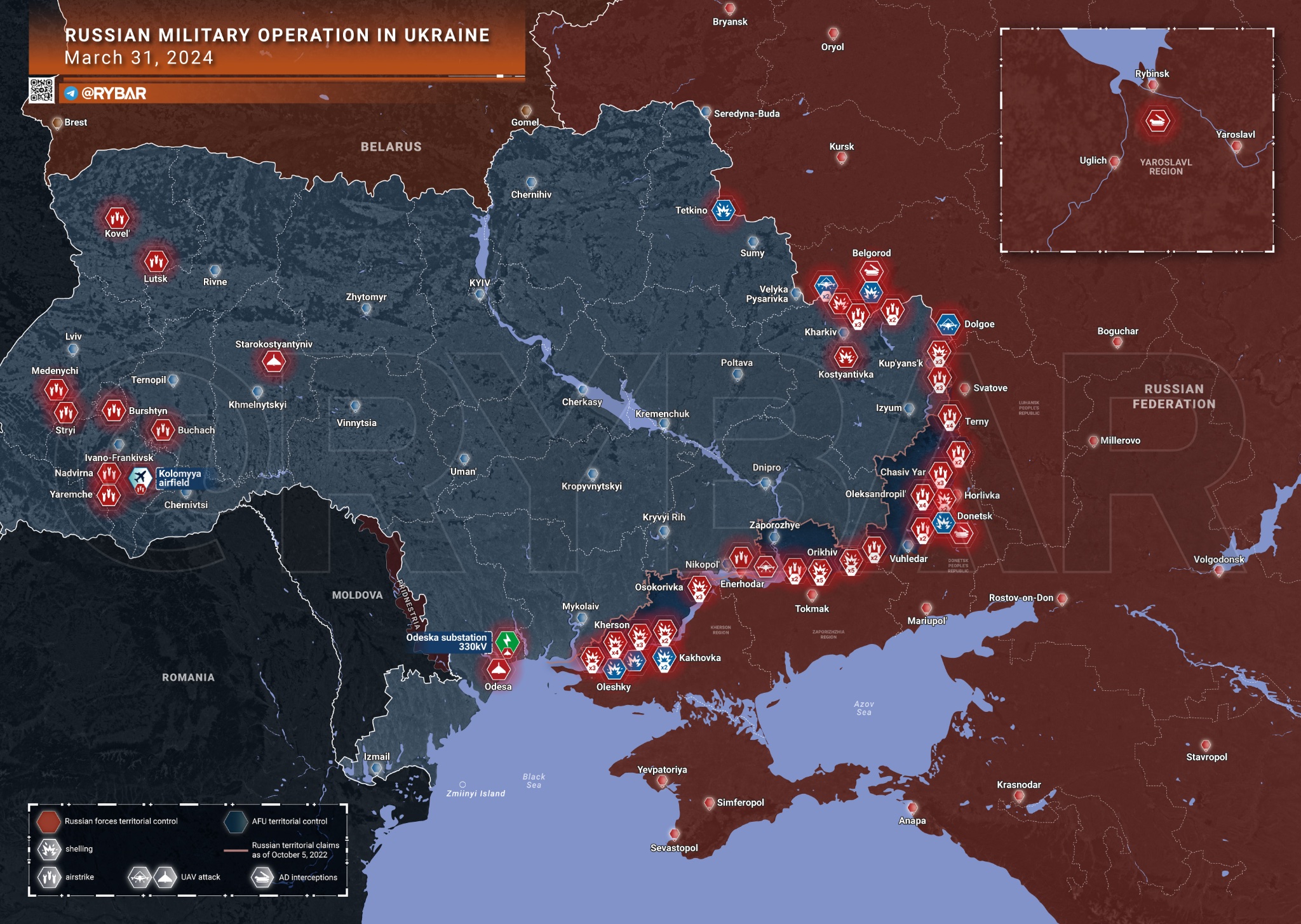Click the shelling icon above Kostyantivka
1301x924 pixels.
pyautogui.click(x=846, y=357)
